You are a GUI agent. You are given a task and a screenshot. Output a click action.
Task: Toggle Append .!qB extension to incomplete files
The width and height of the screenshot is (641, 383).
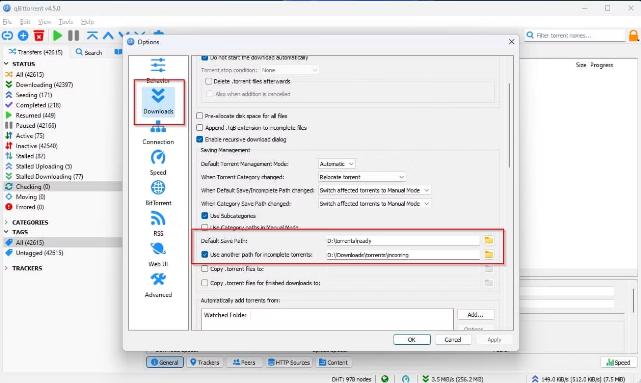(x=199, y=128)
